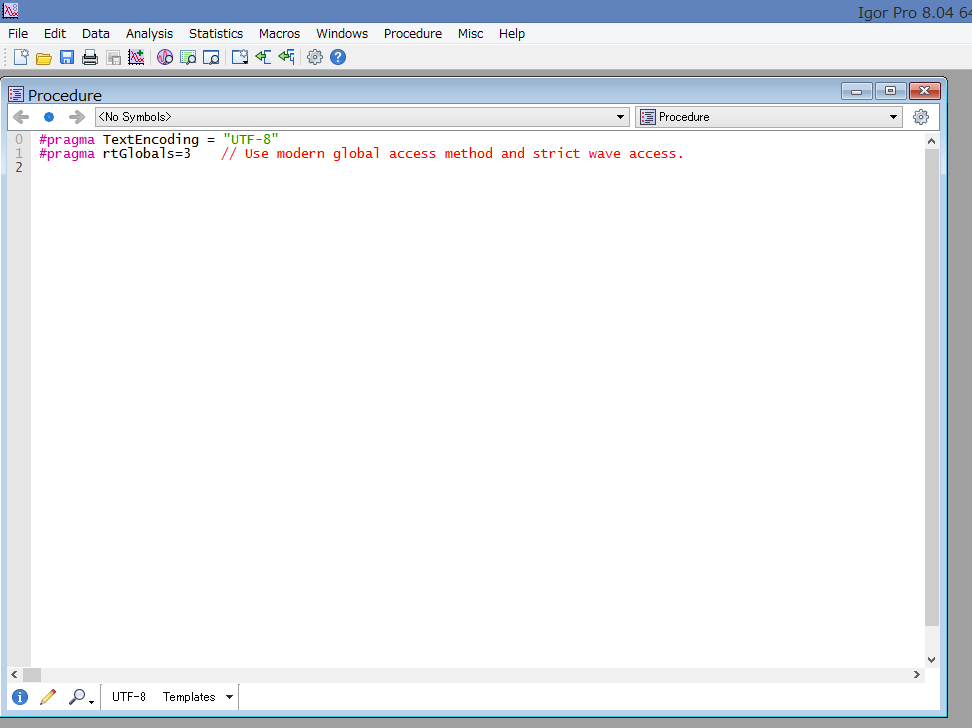The width and height of the screenshot is (972, 728).
Task: Click the empty line 2 in code editor
Action: [300, 168]
